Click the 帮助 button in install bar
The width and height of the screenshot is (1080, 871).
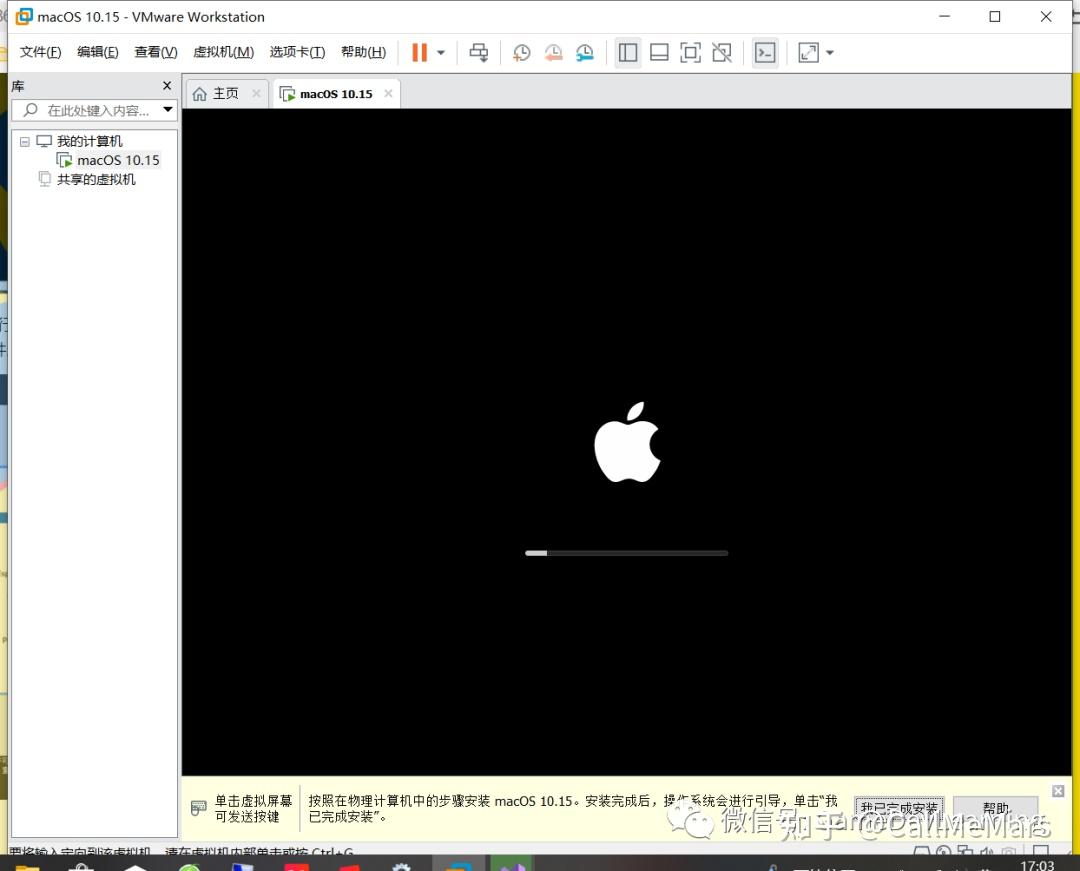pyautogui.click(x=995, y=808)
